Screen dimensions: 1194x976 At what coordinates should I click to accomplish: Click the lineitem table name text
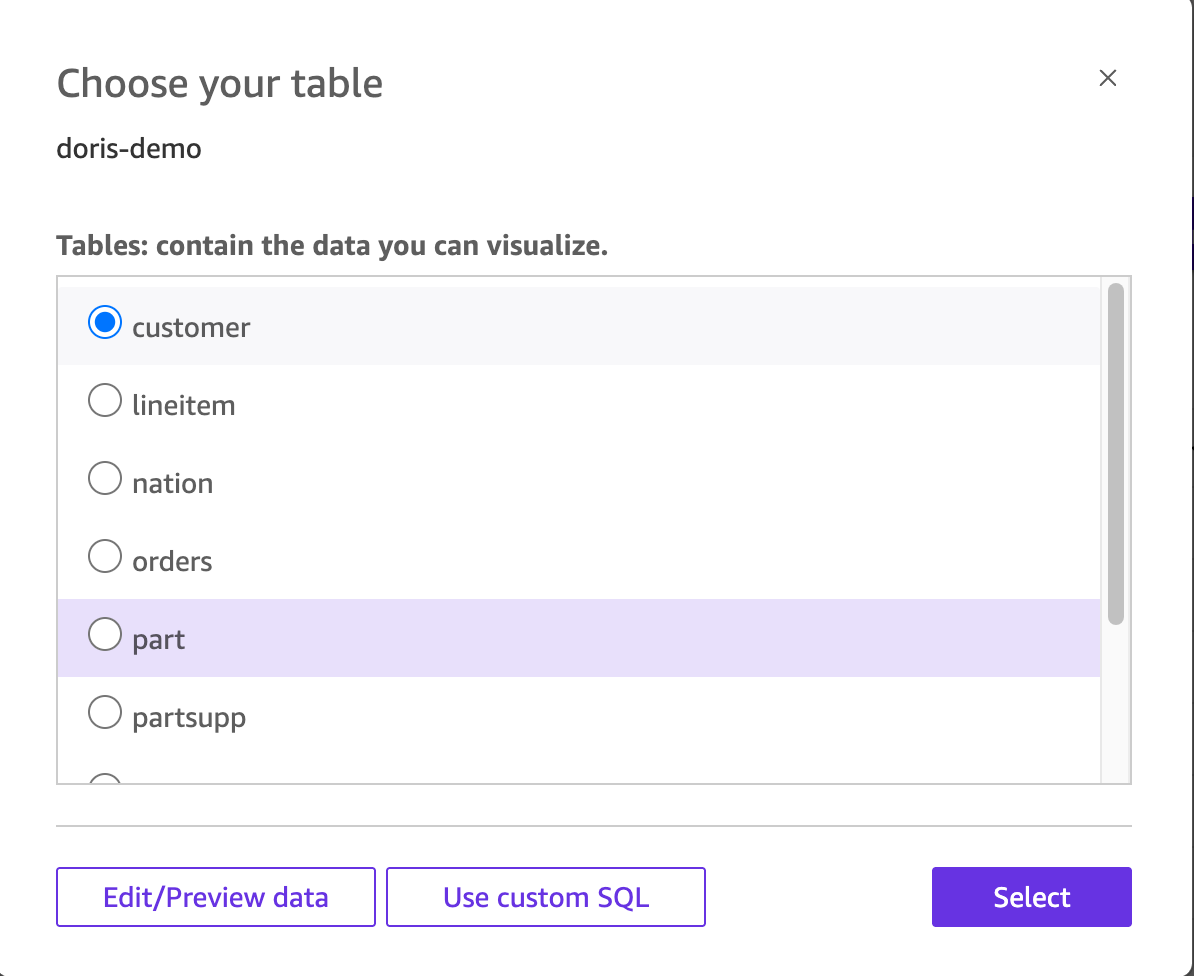tap(184, 406)
